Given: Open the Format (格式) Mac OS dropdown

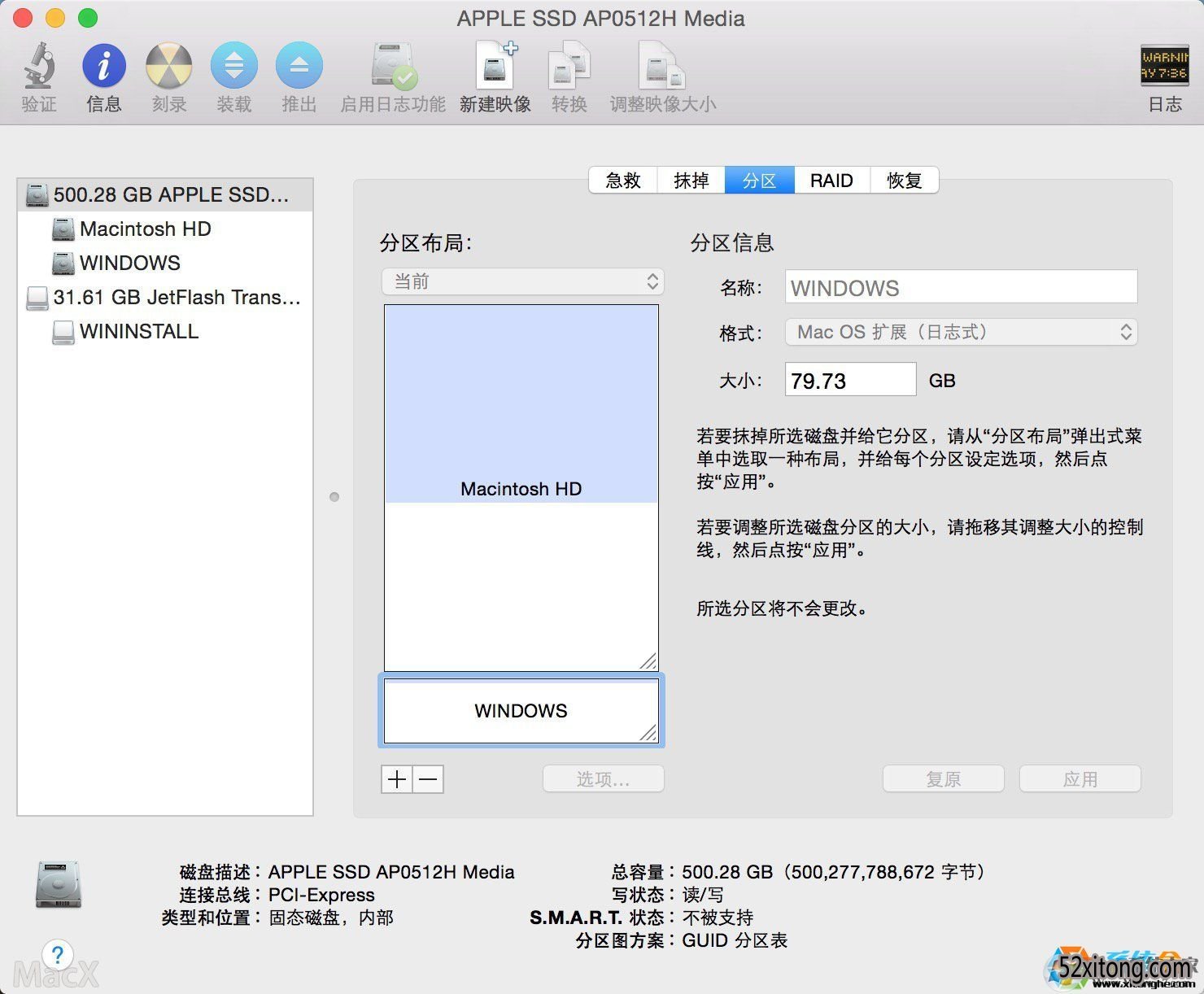Looking at the screenshot, I should click(x=961, y=332).
